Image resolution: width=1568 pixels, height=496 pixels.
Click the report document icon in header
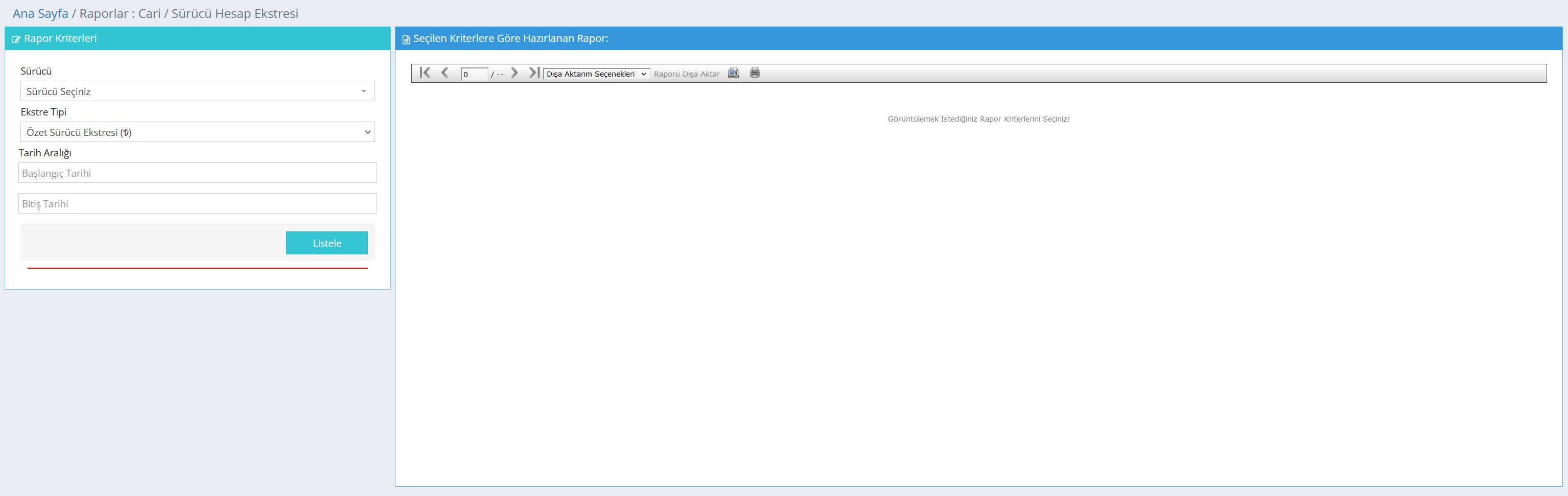(406, 39)
